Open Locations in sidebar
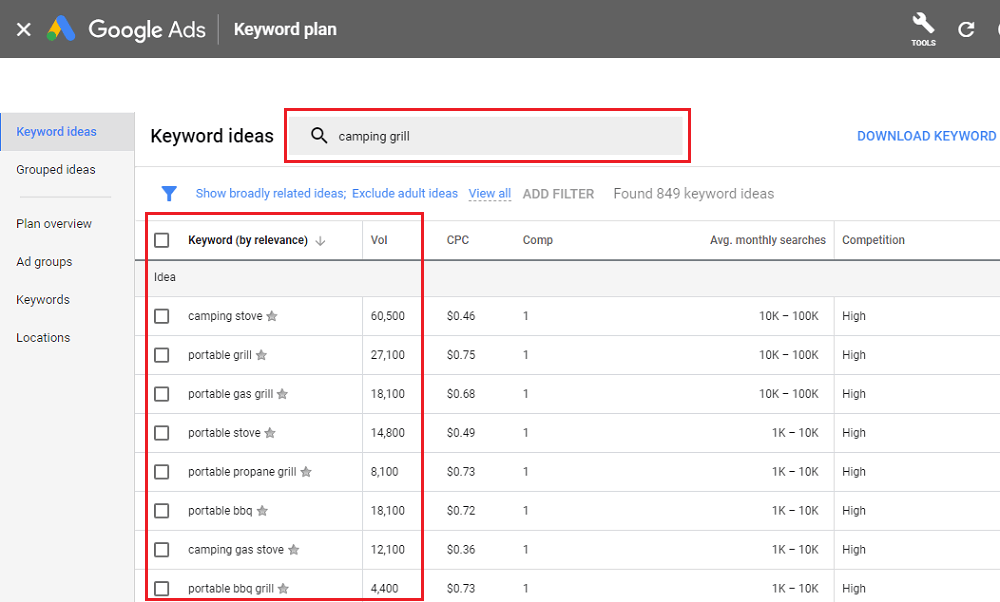The width and height of the screenshot is (1000, 602). pyautogui.click(x=43, y=337)
